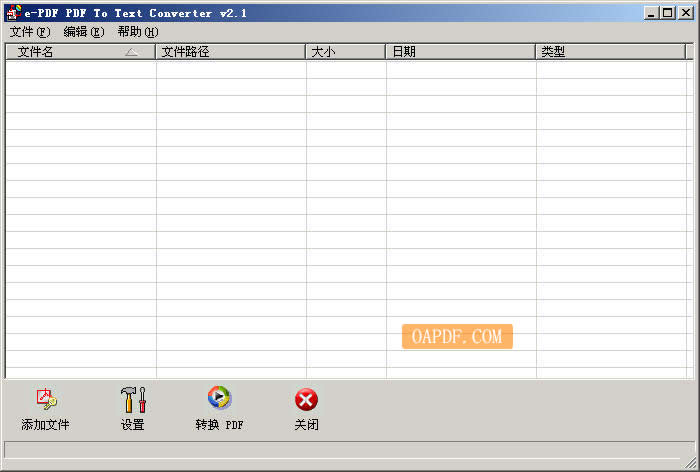Sort list by 文件路径 column header
700x472 pixels.
coord(230,52)
